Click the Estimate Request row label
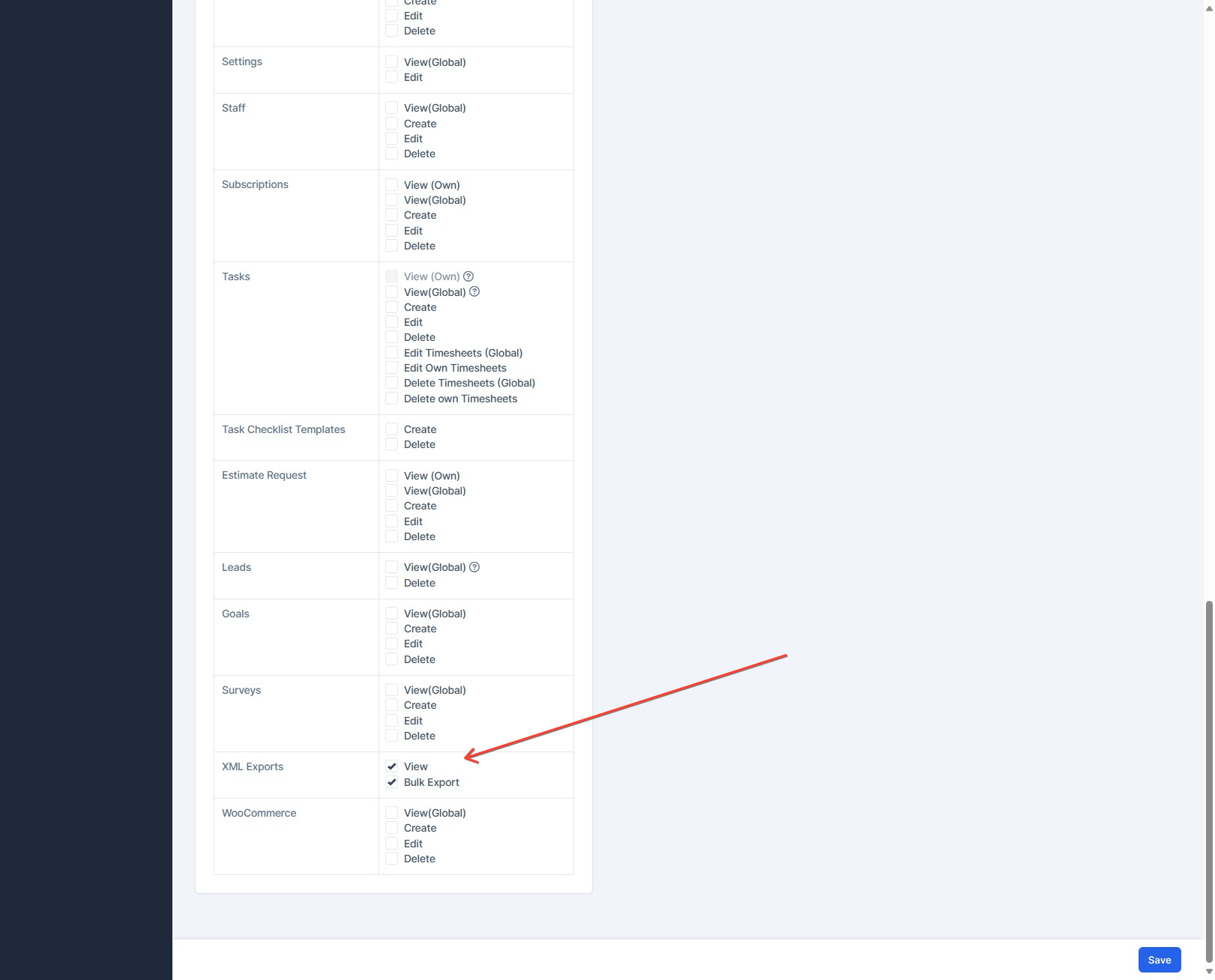1215x980 pixels. [x=264, y=475]
